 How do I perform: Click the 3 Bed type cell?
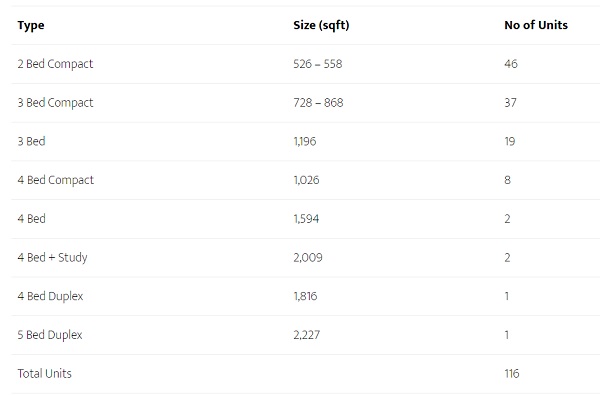[31, 141]
